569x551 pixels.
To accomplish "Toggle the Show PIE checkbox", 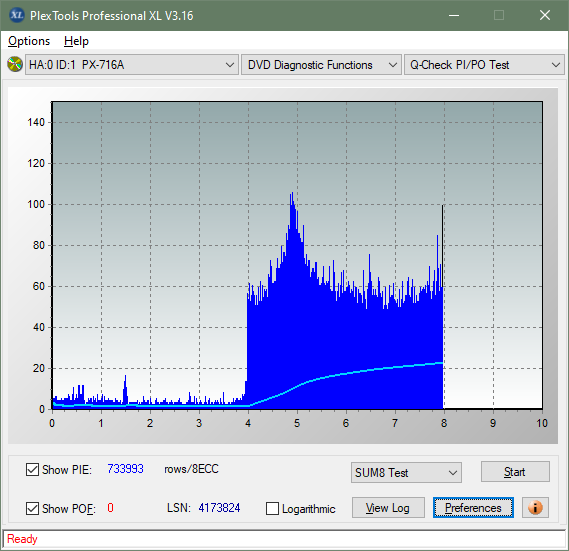I will (x=32, y=469).
